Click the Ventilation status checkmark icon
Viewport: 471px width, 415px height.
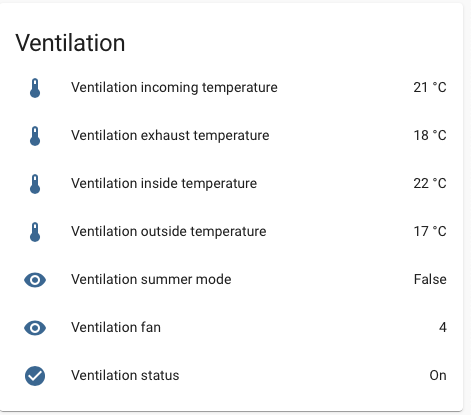click(x=35, y=376)
